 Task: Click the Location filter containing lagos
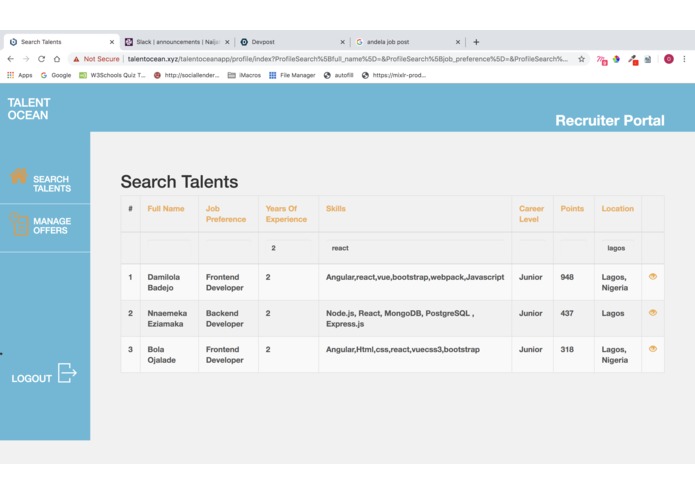pos(618,248)
